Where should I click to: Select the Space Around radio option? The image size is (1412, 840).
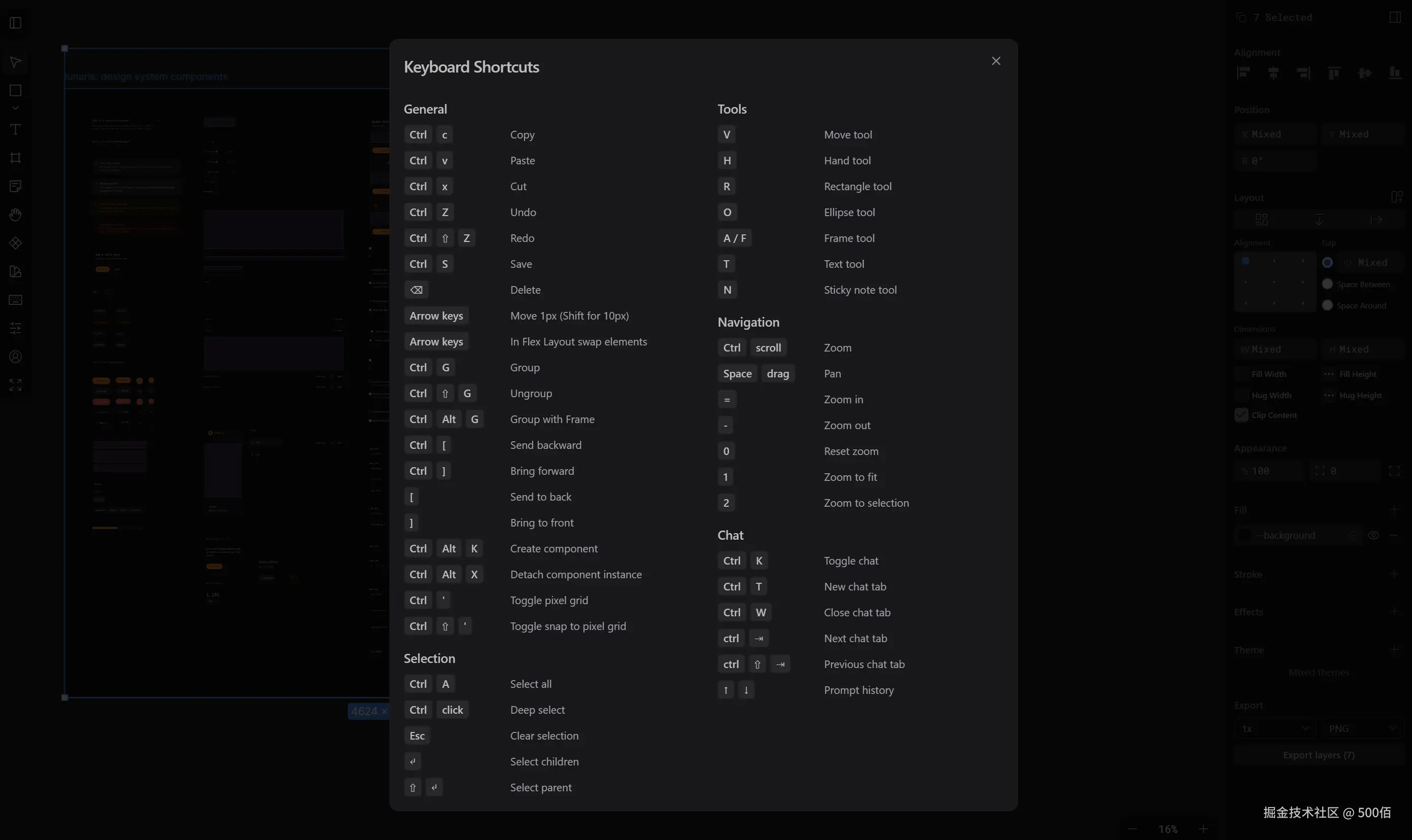(x=1327, y=305)
